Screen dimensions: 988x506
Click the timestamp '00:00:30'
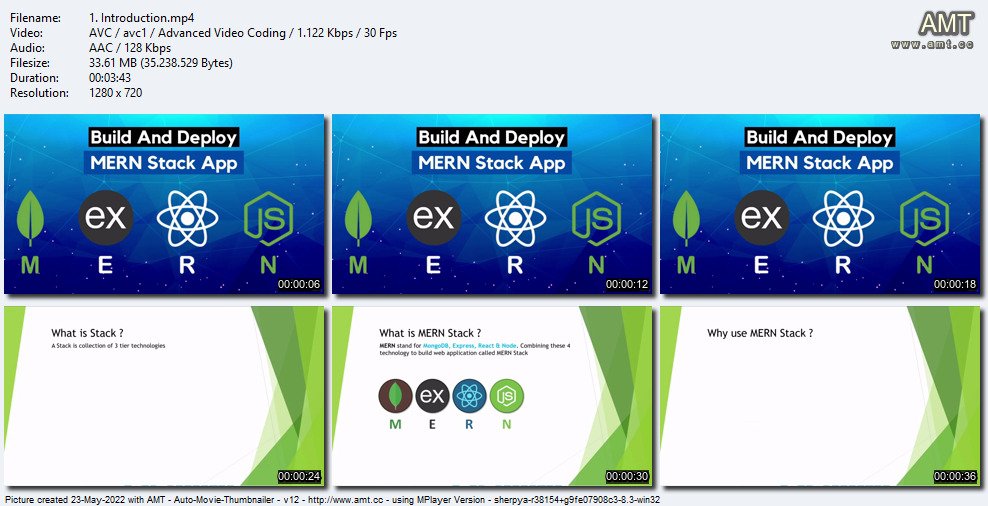coord(627,476)
